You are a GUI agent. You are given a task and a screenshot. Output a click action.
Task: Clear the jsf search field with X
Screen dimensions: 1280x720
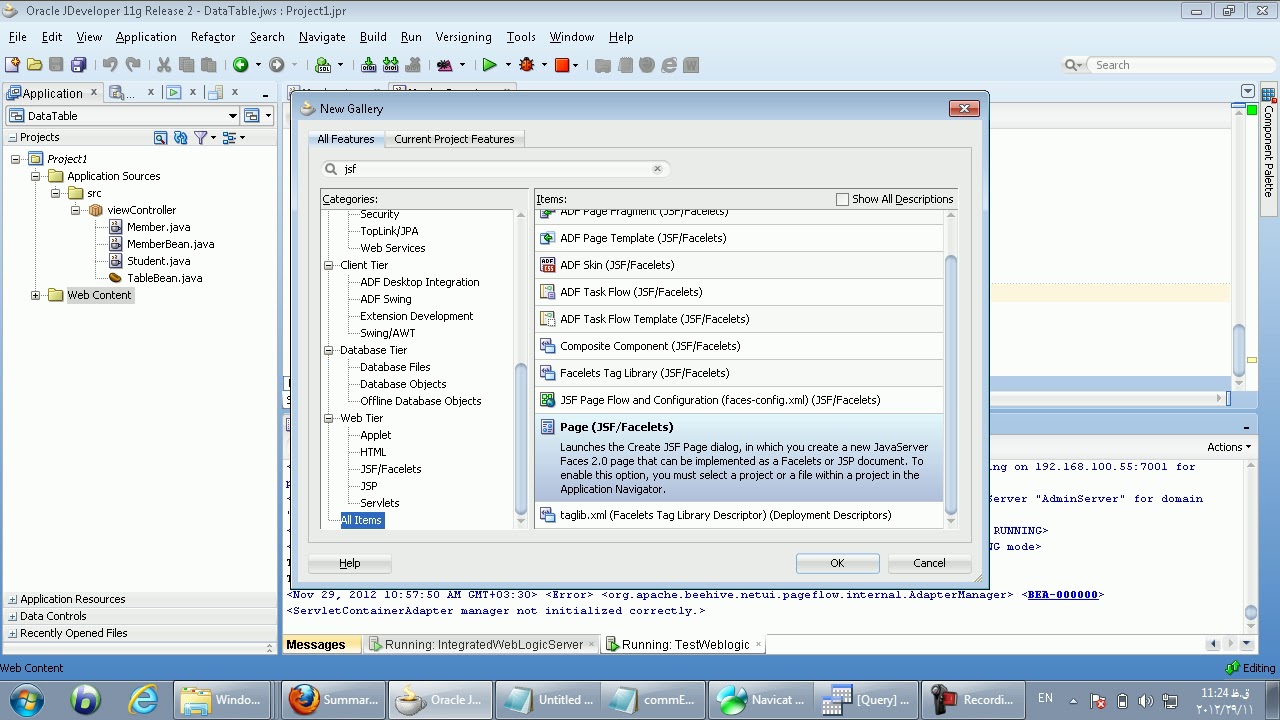(x=657, y=168)
